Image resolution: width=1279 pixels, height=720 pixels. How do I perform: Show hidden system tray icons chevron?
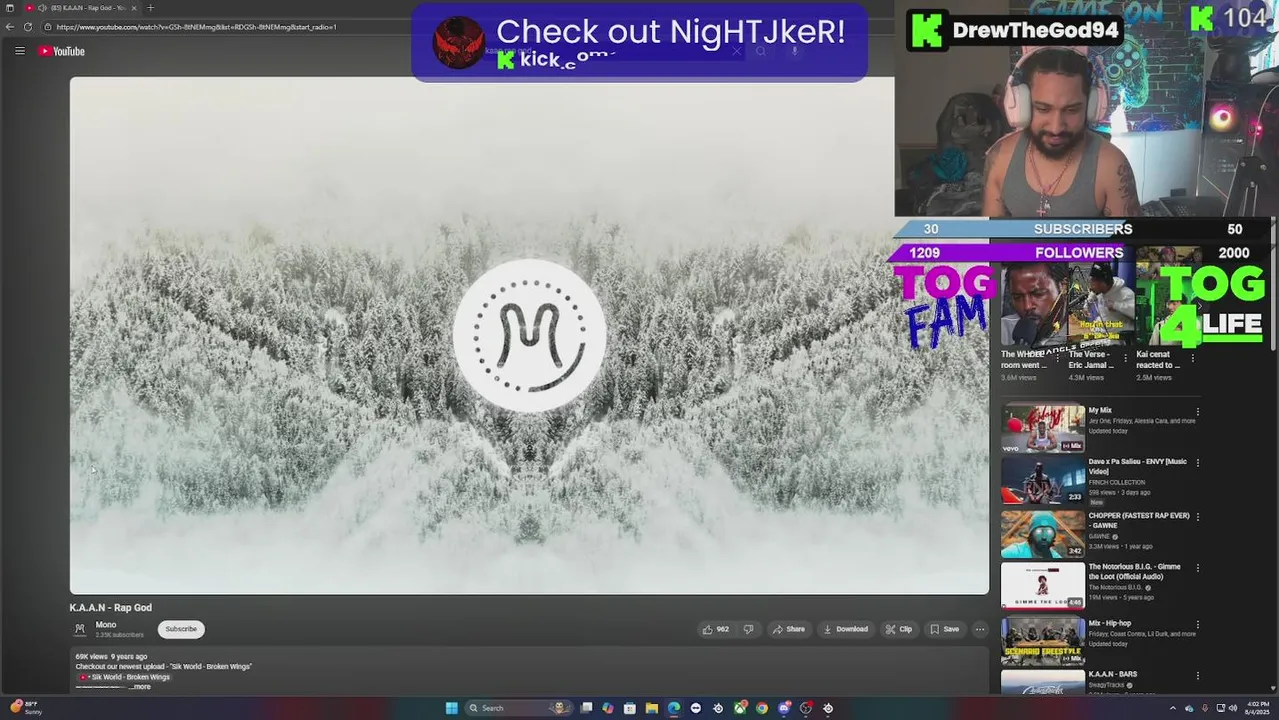pyautogui.click(x=1174, y=708)
